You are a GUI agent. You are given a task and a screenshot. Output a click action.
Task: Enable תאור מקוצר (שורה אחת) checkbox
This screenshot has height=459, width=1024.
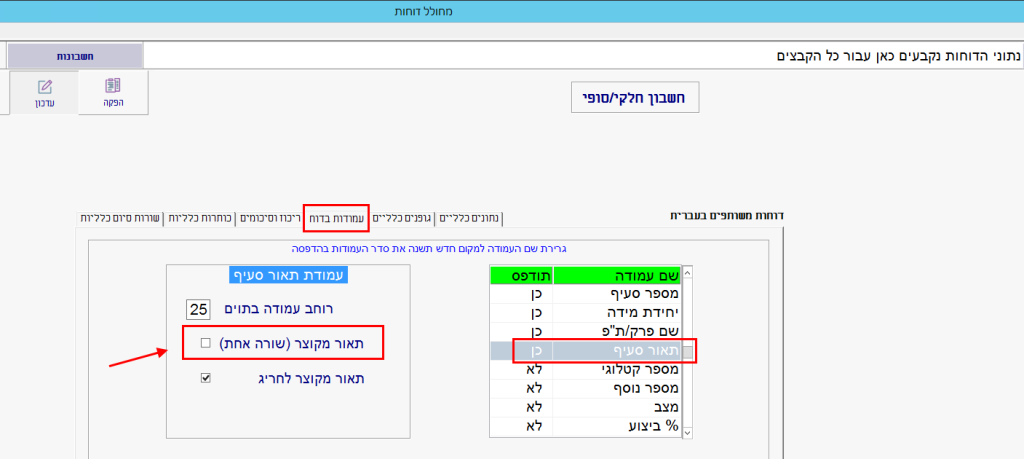[205, 343]
